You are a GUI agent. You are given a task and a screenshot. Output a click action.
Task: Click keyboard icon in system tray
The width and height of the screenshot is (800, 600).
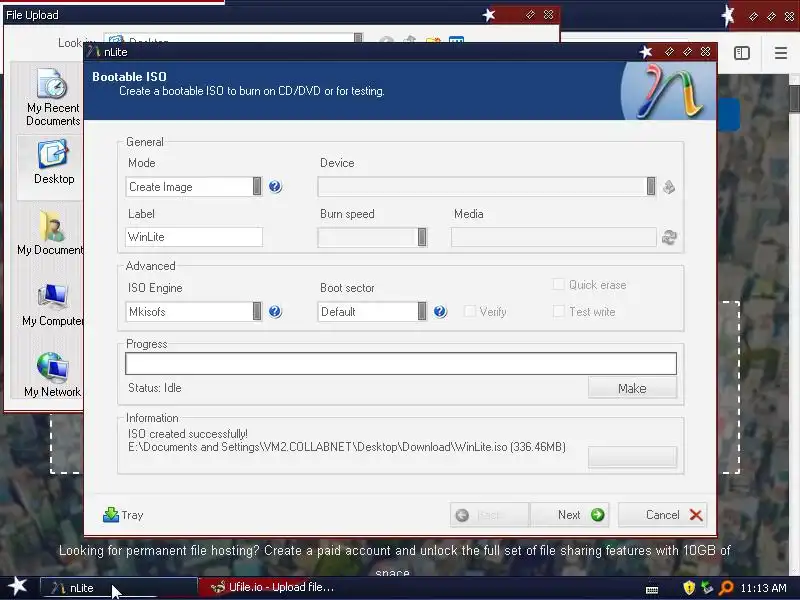click(x=652, y=590)
